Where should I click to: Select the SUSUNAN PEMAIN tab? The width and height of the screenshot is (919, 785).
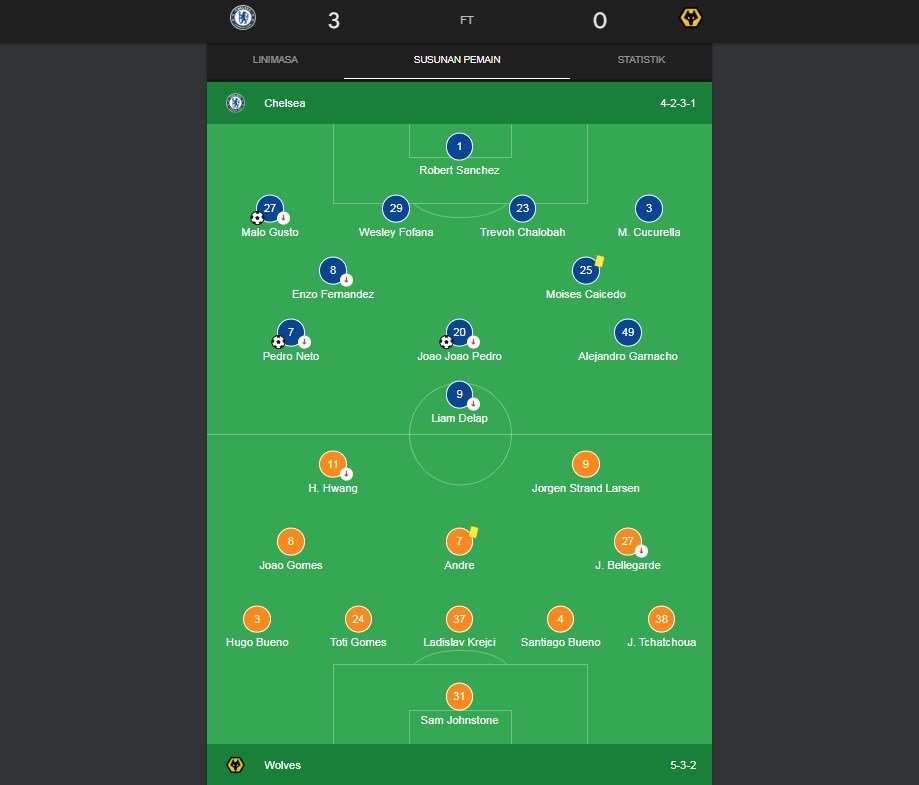[x=457, y=60]
